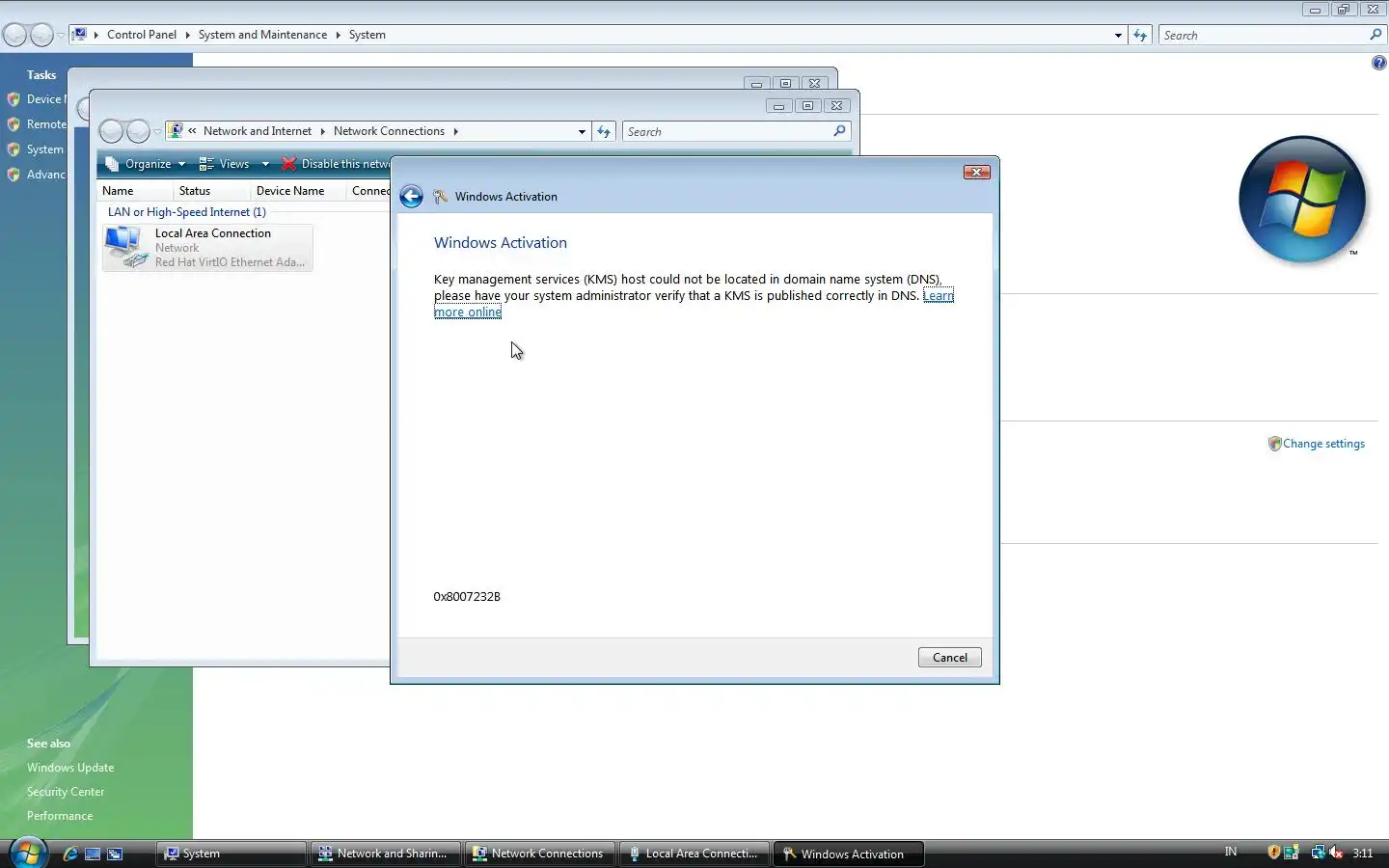Screen dimensions: 1389x868
Task: Open address bar history dropdown in Network Connections
Action: coord(581,131)
